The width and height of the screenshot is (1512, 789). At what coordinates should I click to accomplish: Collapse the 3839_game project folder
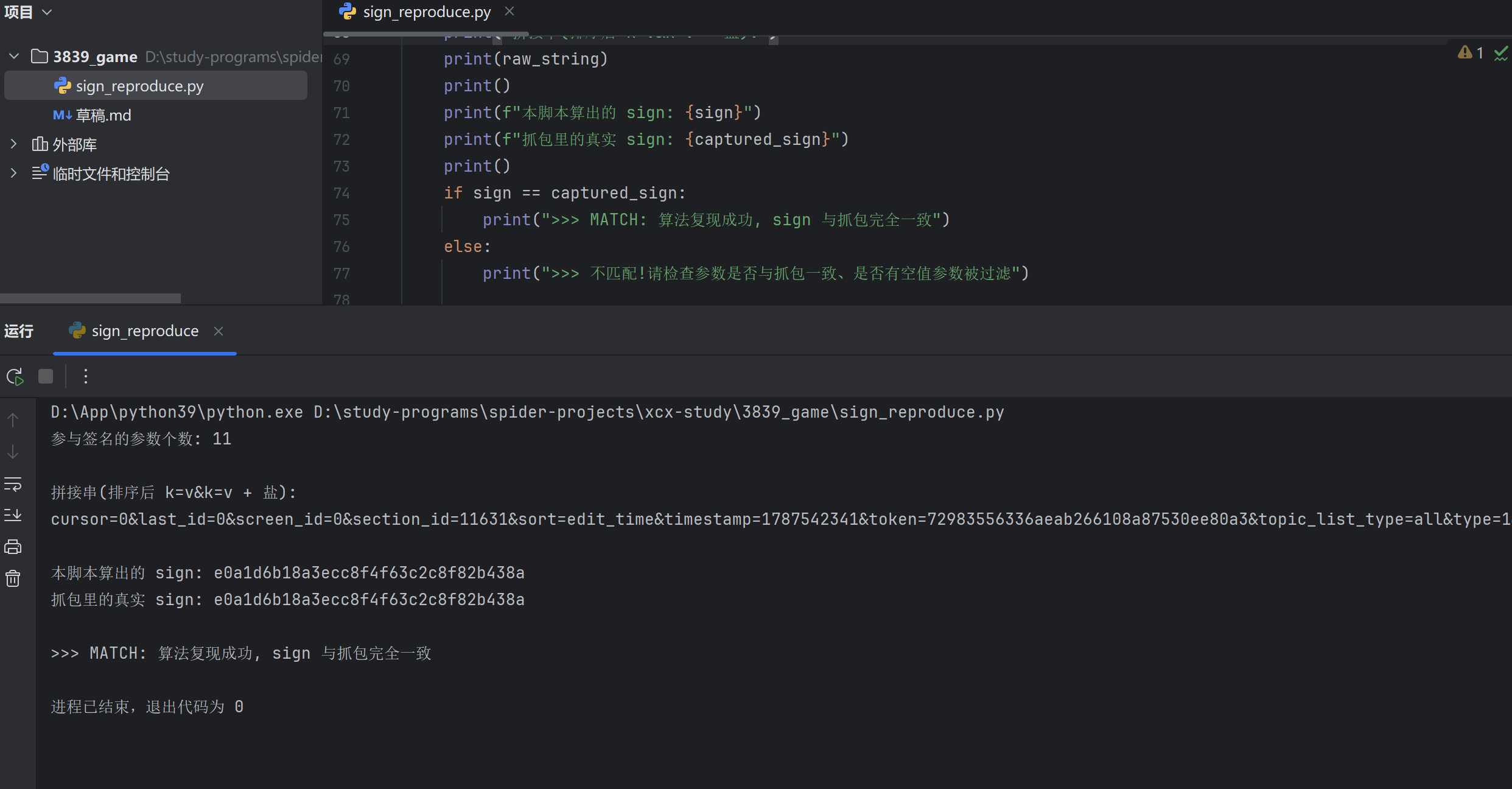(14, 57)
